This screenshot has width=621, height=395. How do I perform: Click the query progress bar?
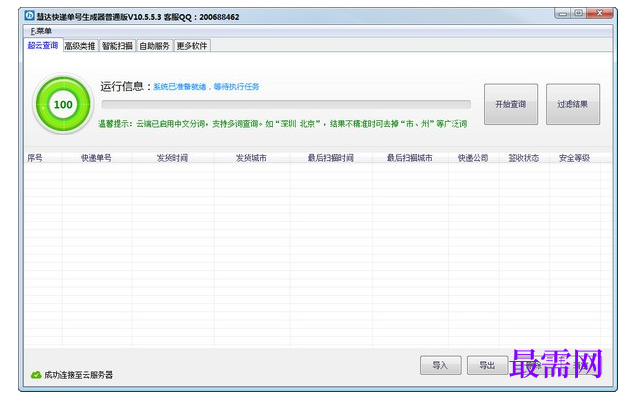pos(286,105)
